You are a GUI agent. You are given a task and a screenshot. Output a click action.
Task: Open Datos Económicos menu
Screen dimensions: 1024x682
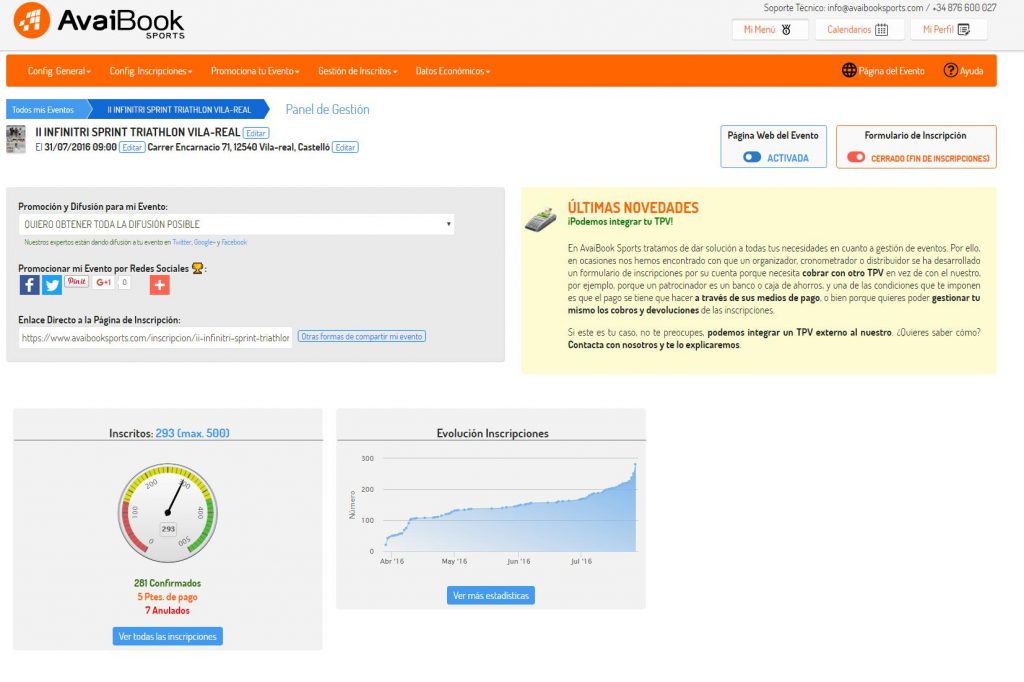(x=452, y=71)
